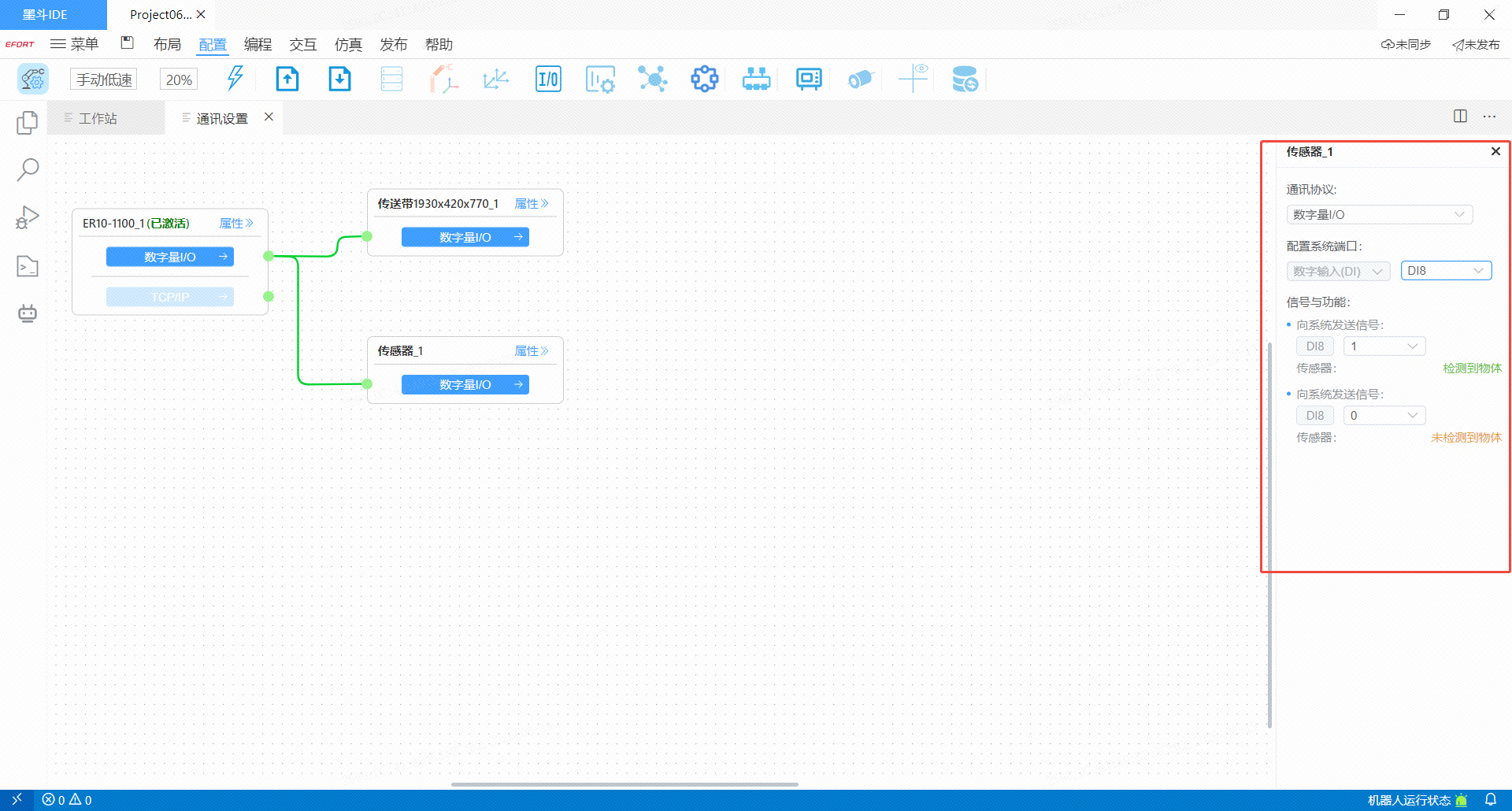Click the horizontal scrollbar at canvas bottom
The height and width of the screenshot is (811, 1512).
click(x=624, y=784)
